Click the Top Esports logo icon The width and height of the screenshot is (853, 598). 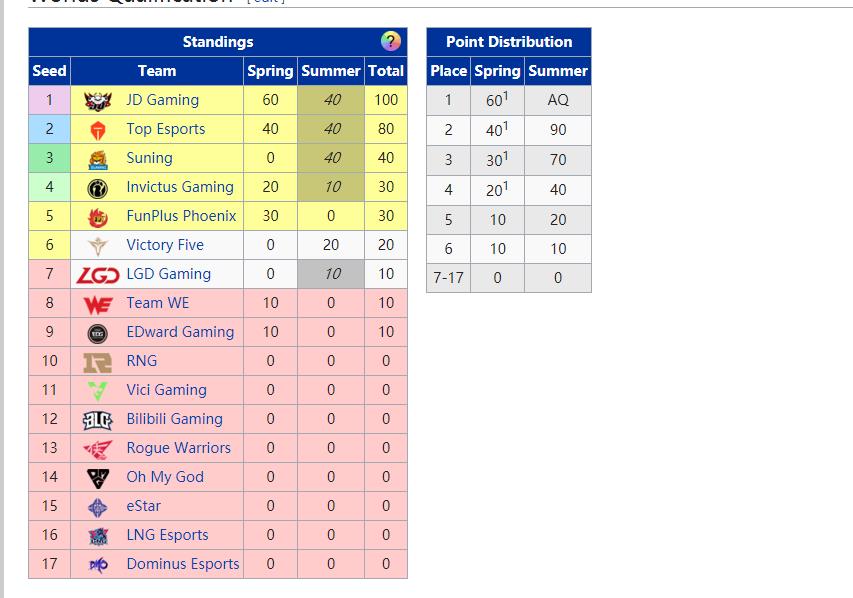(x=98, y=129)
